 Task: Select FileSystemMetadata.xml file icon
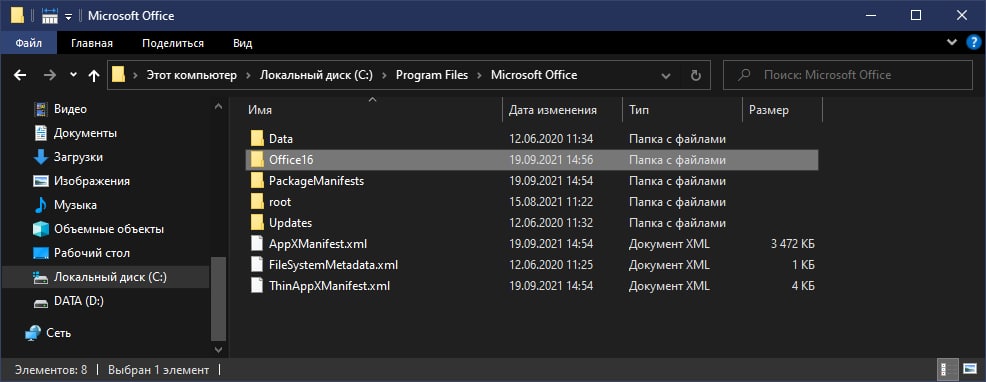257,265
